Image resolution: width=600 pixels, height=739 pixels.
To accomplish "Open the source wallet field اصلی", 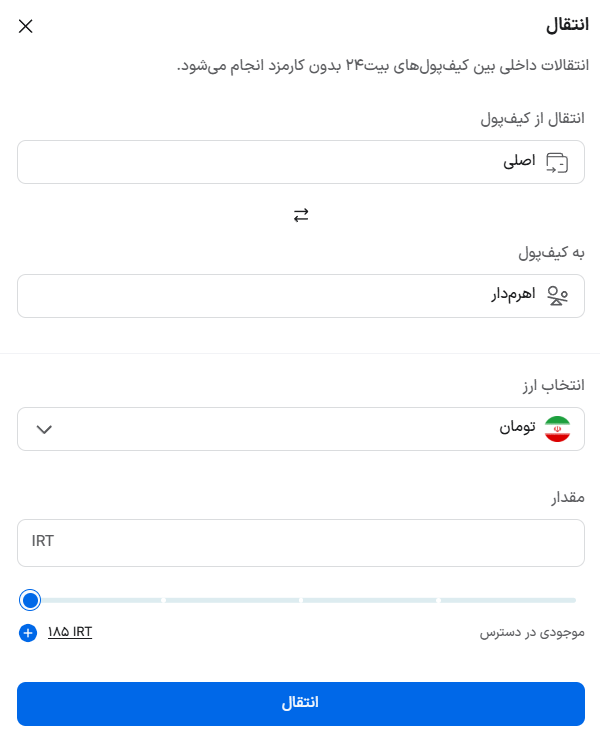I will (x=300, y=162).
